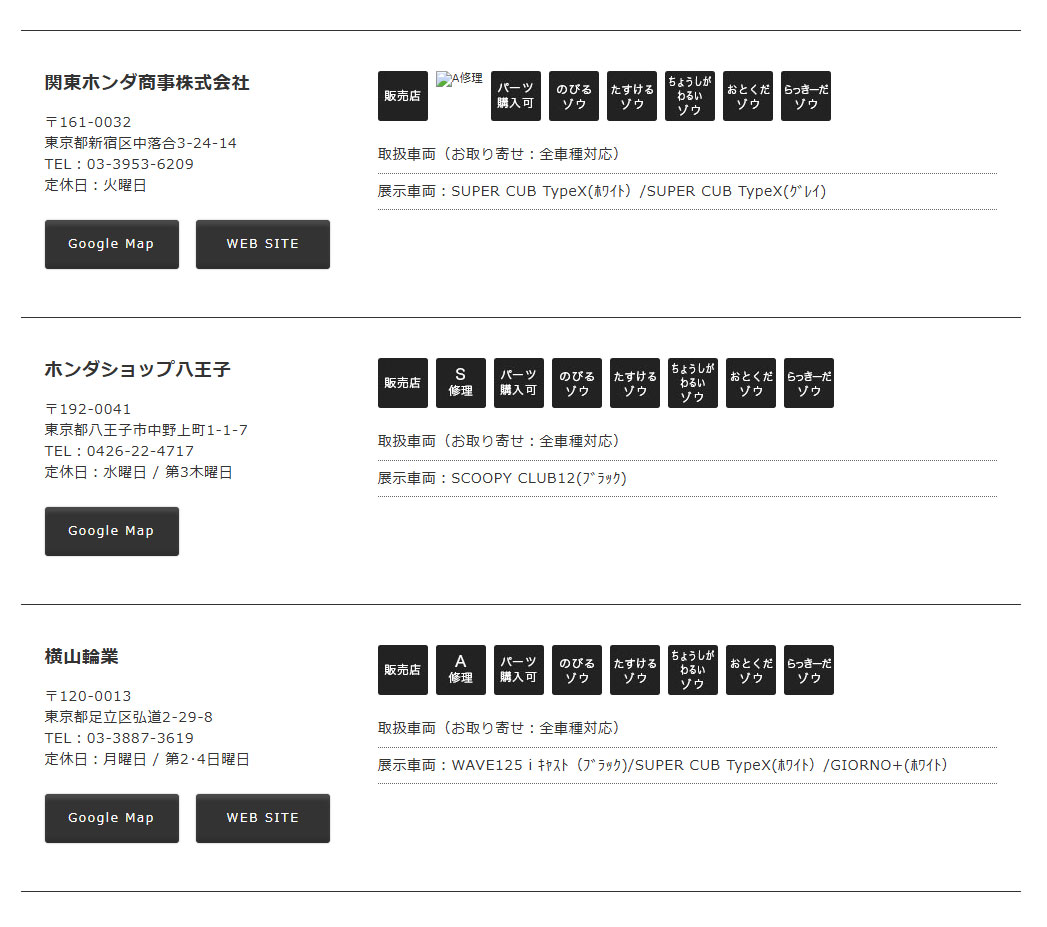
Task: Click A修理 badge for 横山輪業
Action: 461,670
